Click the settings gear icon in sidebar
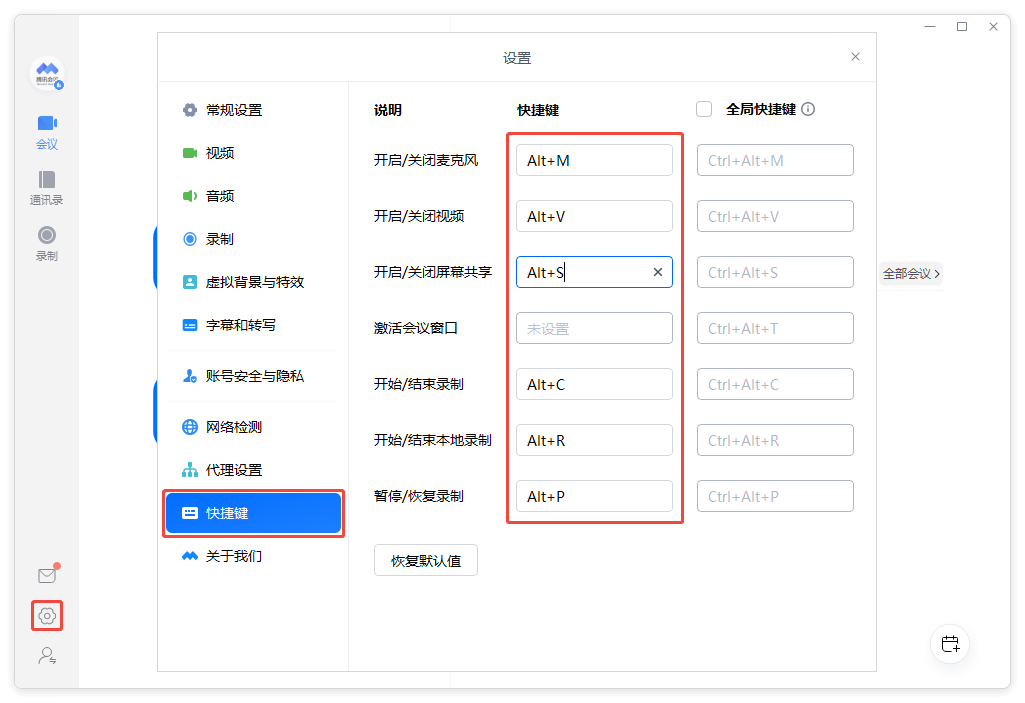 click(47, 615)
